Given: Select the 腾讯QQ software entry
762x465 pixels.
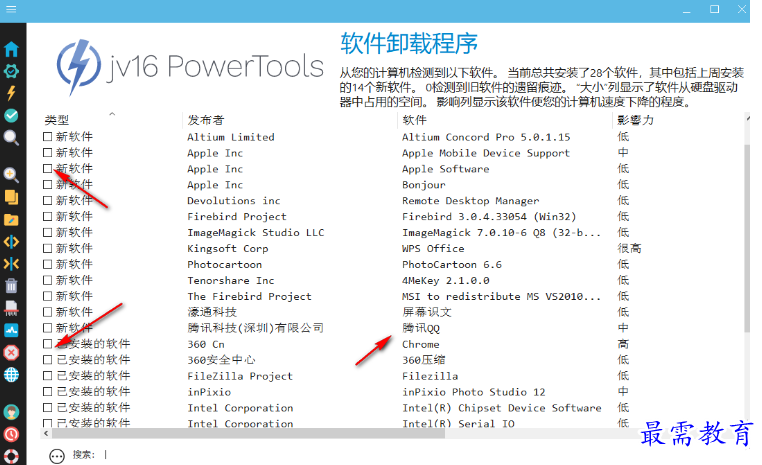Looking at the screenshot, I should point(421,328).
